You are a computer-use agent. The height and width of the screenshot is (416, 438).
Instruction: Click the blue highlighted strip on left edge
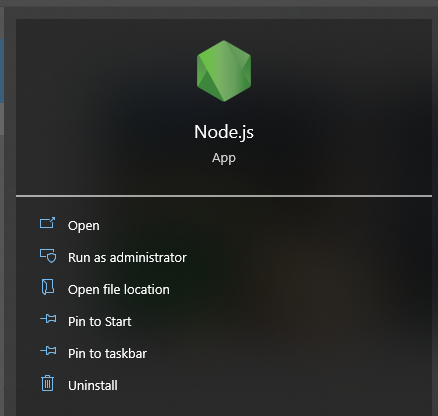pos(2,71)
